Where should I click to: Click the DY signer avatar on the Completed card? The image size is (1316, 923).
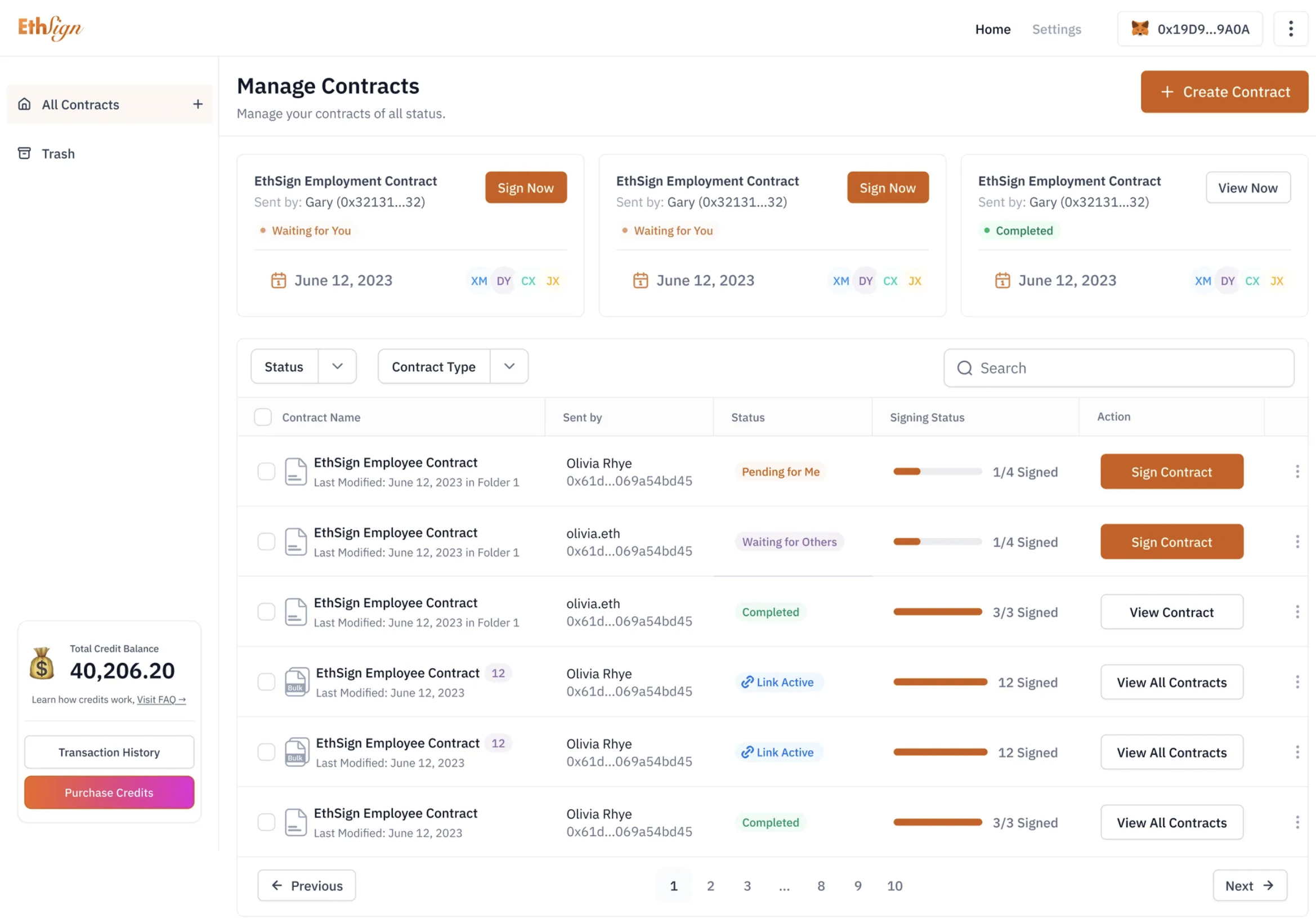1227,281
